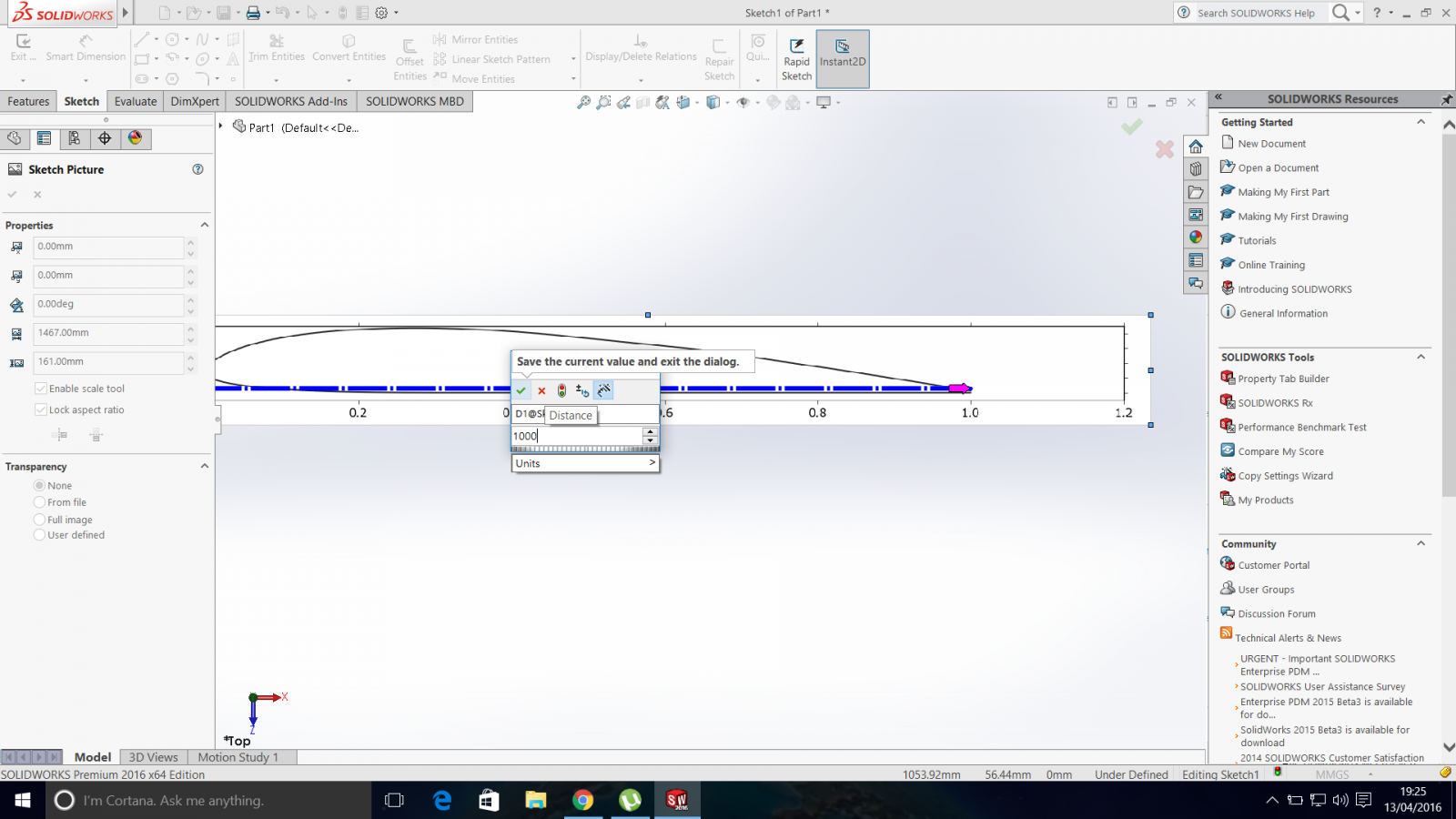Click the Customer Portal link
Image resolution: width=1456 pixels, height=819 pixels.
pyautogui.click(x=1274, y=565)
